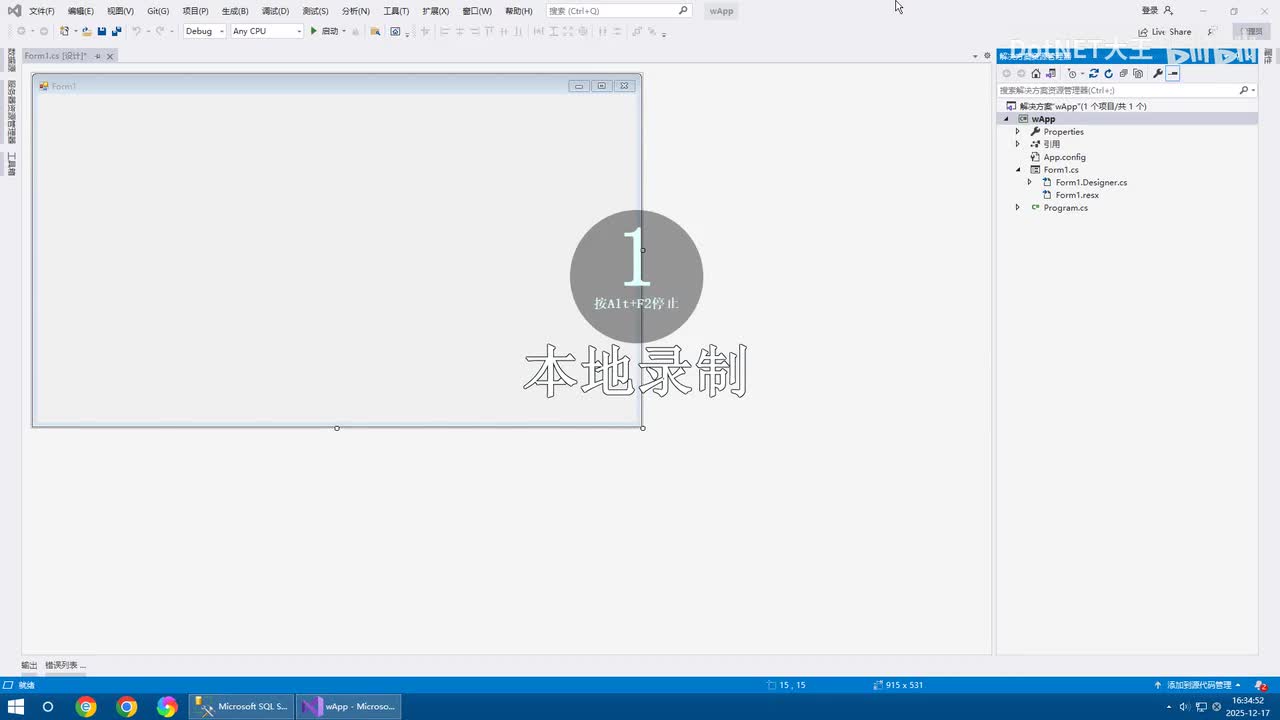The height and width of the screenshot is (720, 1280).
Task: Refresh the Solution Explorer tree
Action: click(1108, 73)
